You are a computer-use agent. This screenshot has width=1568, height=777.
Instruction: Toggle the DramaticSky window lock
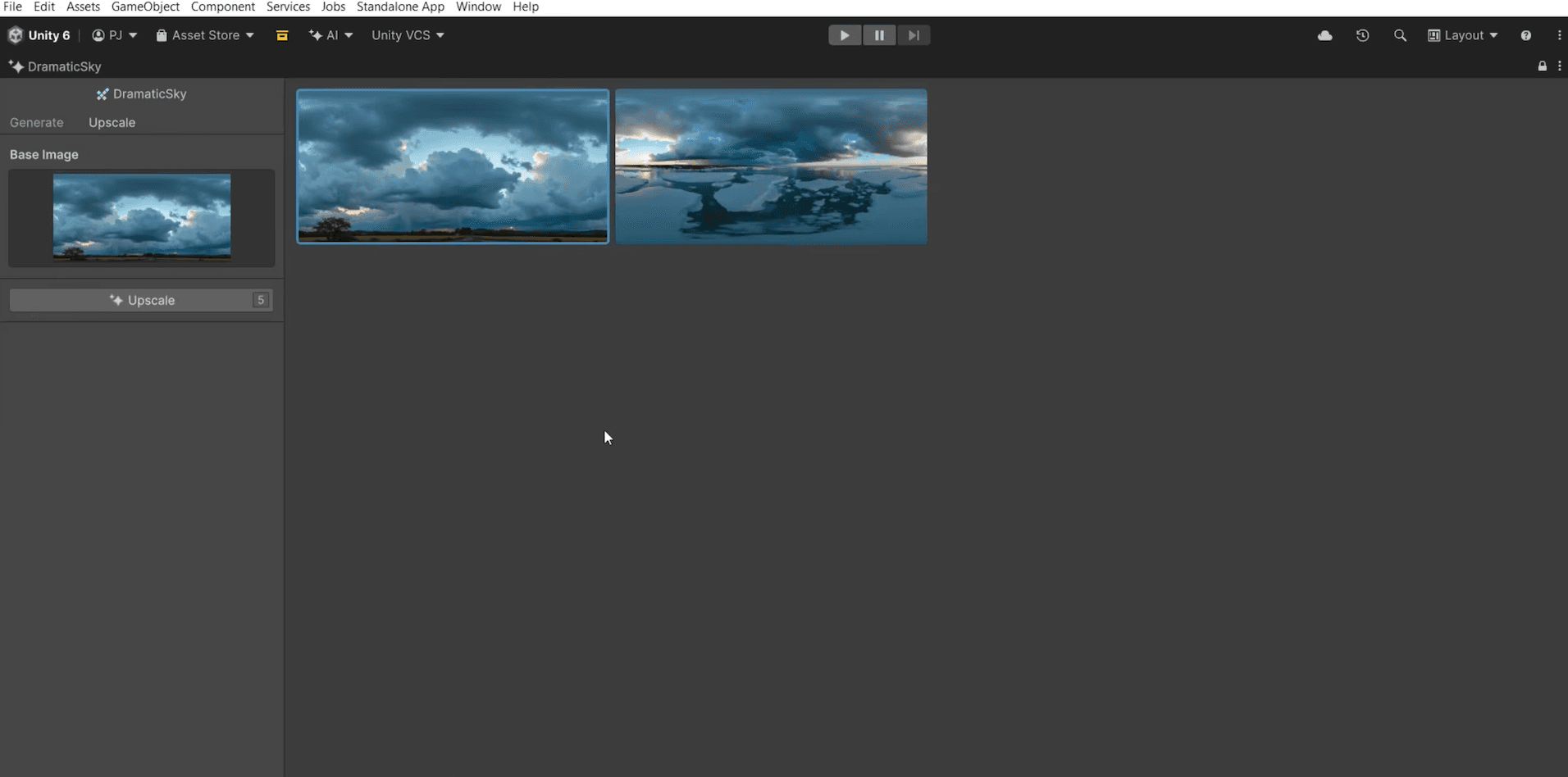click(1542, 66)
